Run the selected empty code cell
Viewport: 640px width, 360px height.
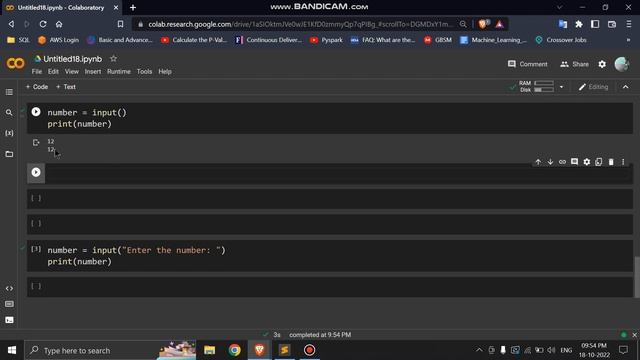(36, 172)
